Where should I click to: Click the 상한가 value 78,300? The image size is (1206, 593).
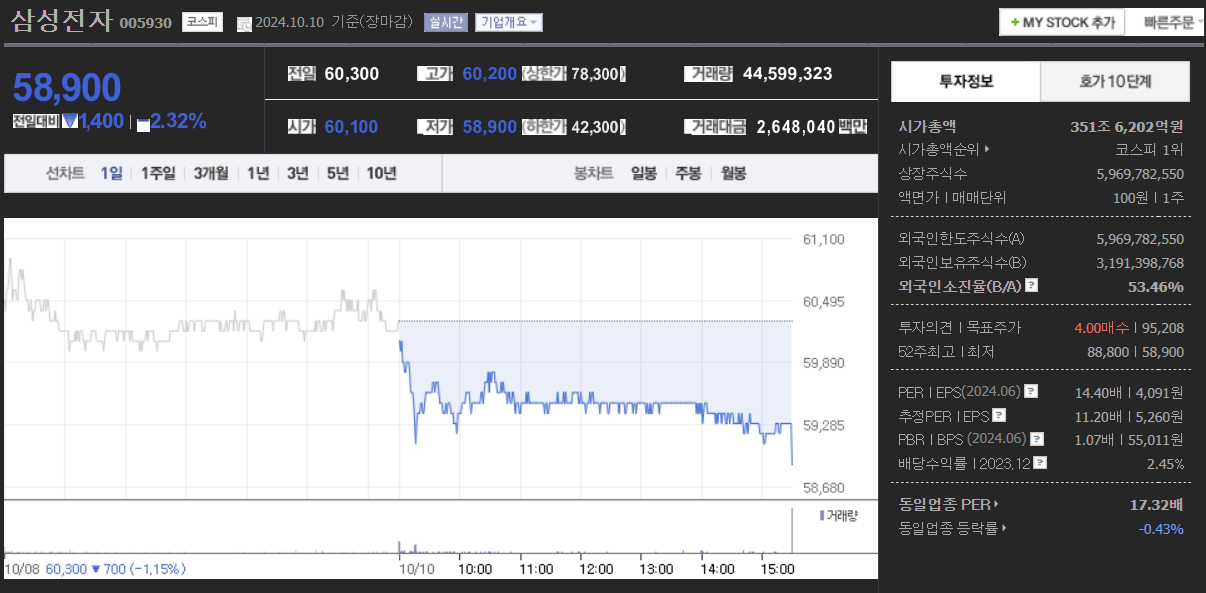tap(596, 74)
